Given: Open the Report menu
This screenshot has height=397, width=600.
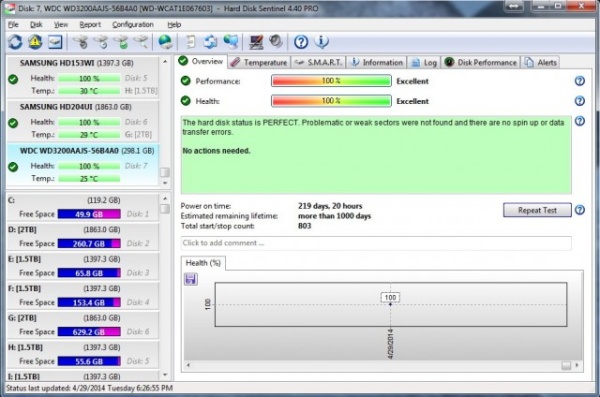Looking at the screenshot, I should coord(90,25).
